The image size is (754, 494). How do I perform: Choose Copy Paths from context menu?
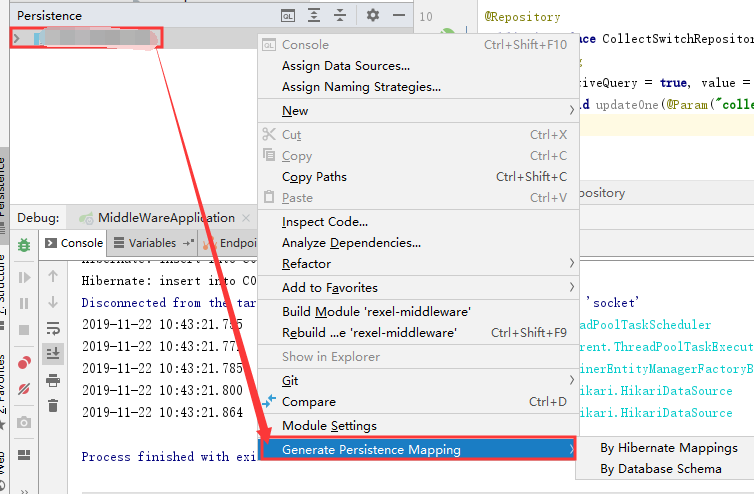418,177
